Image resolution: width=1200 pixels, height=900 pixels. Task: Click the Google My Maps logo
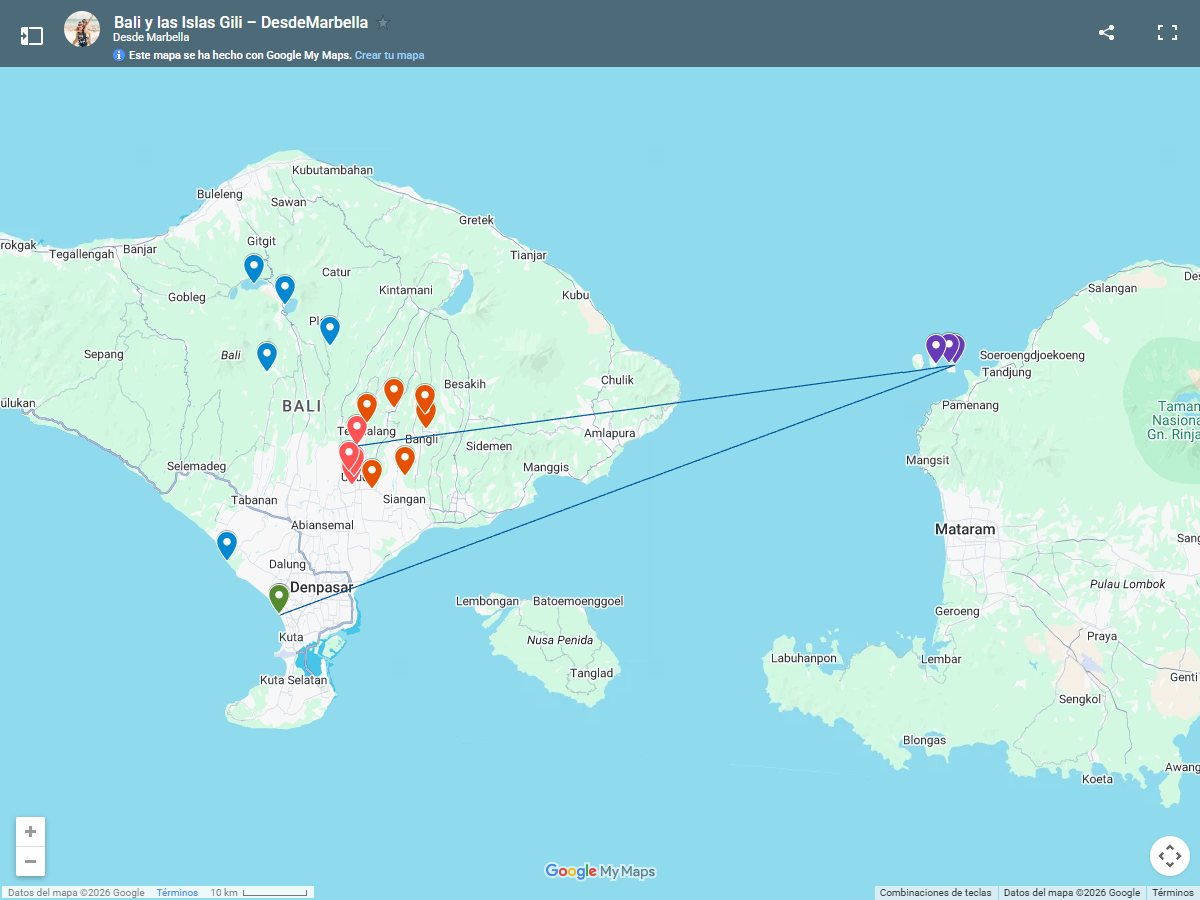tap(600, 871)
